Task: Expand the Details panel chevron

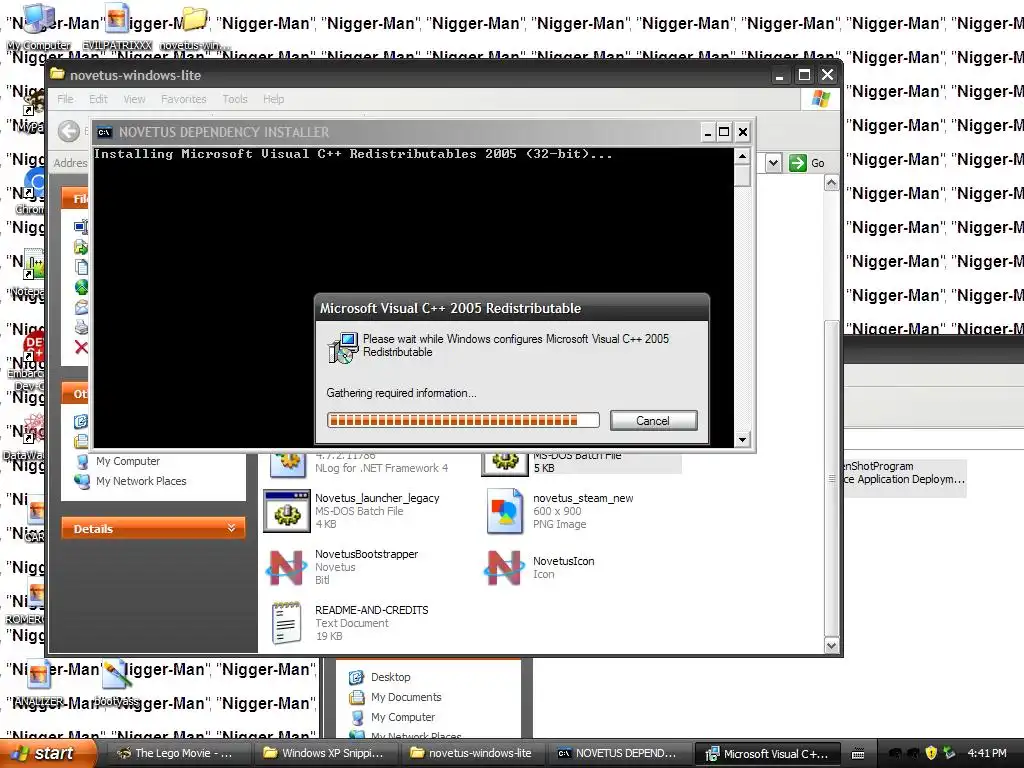Action: (x=231, y=528)
